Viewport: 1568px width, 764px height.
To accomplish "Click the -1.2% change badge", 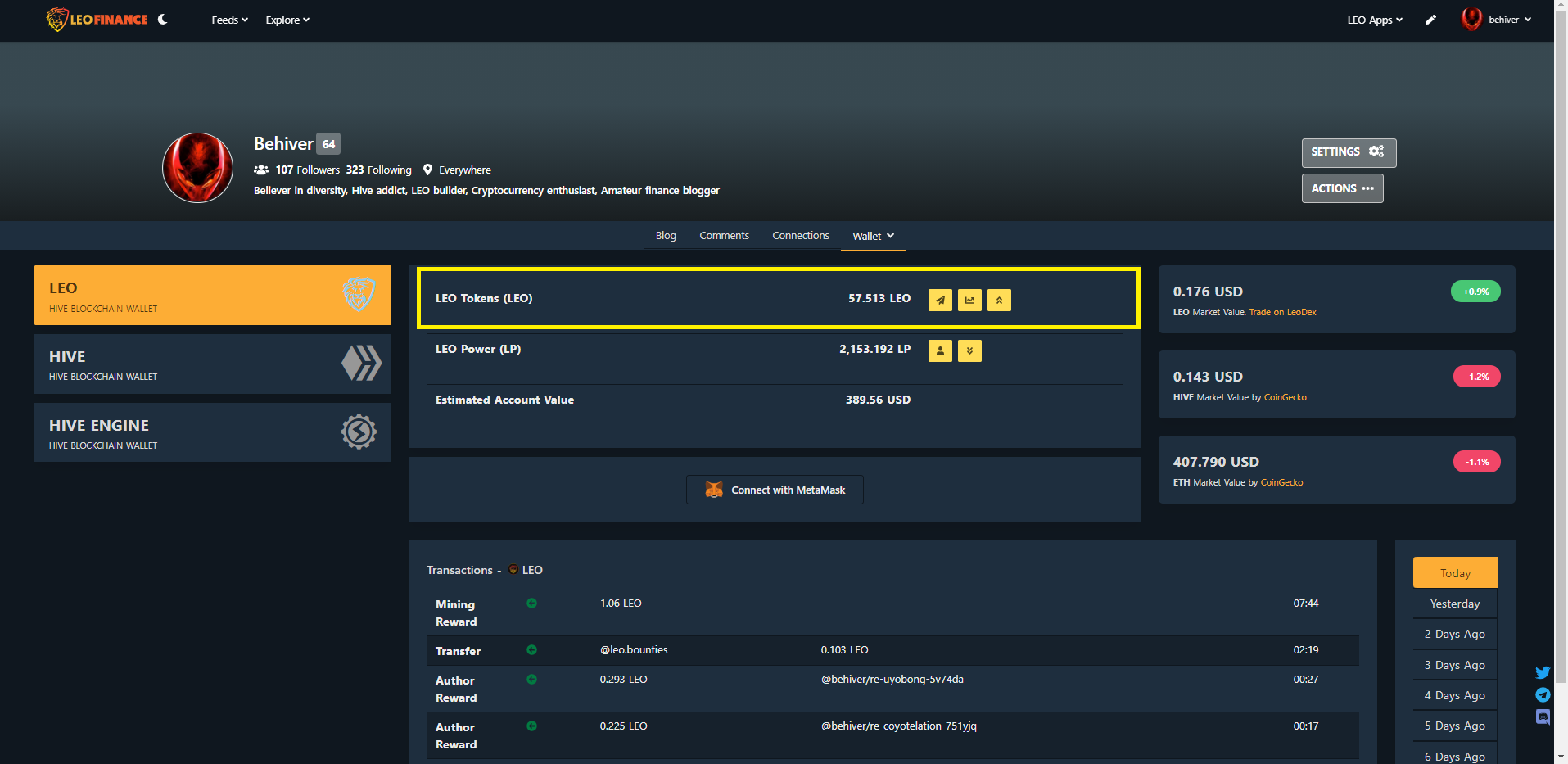I will tap(1477, 377).
